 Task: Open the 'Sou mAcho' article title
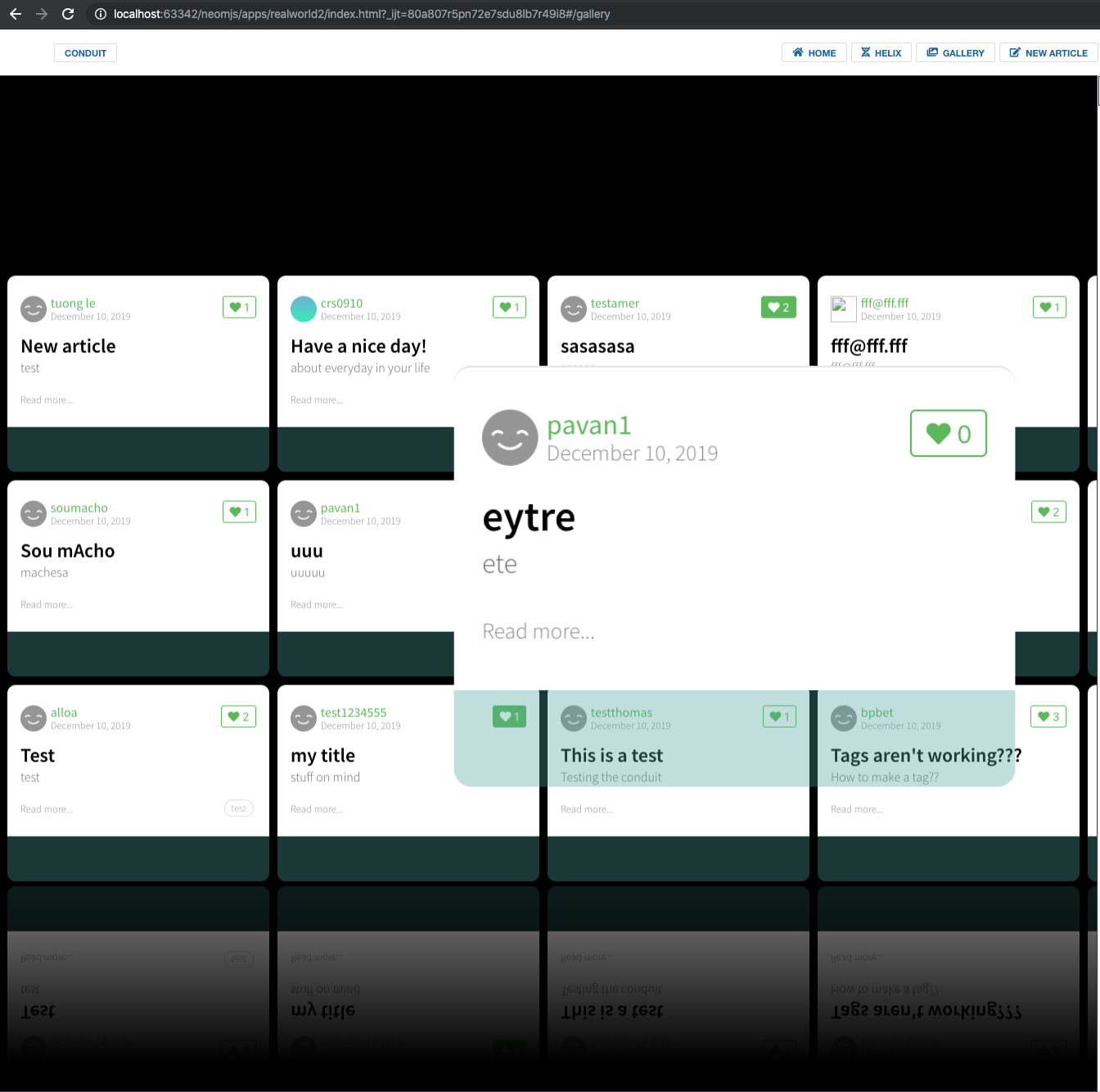(68, 551)
